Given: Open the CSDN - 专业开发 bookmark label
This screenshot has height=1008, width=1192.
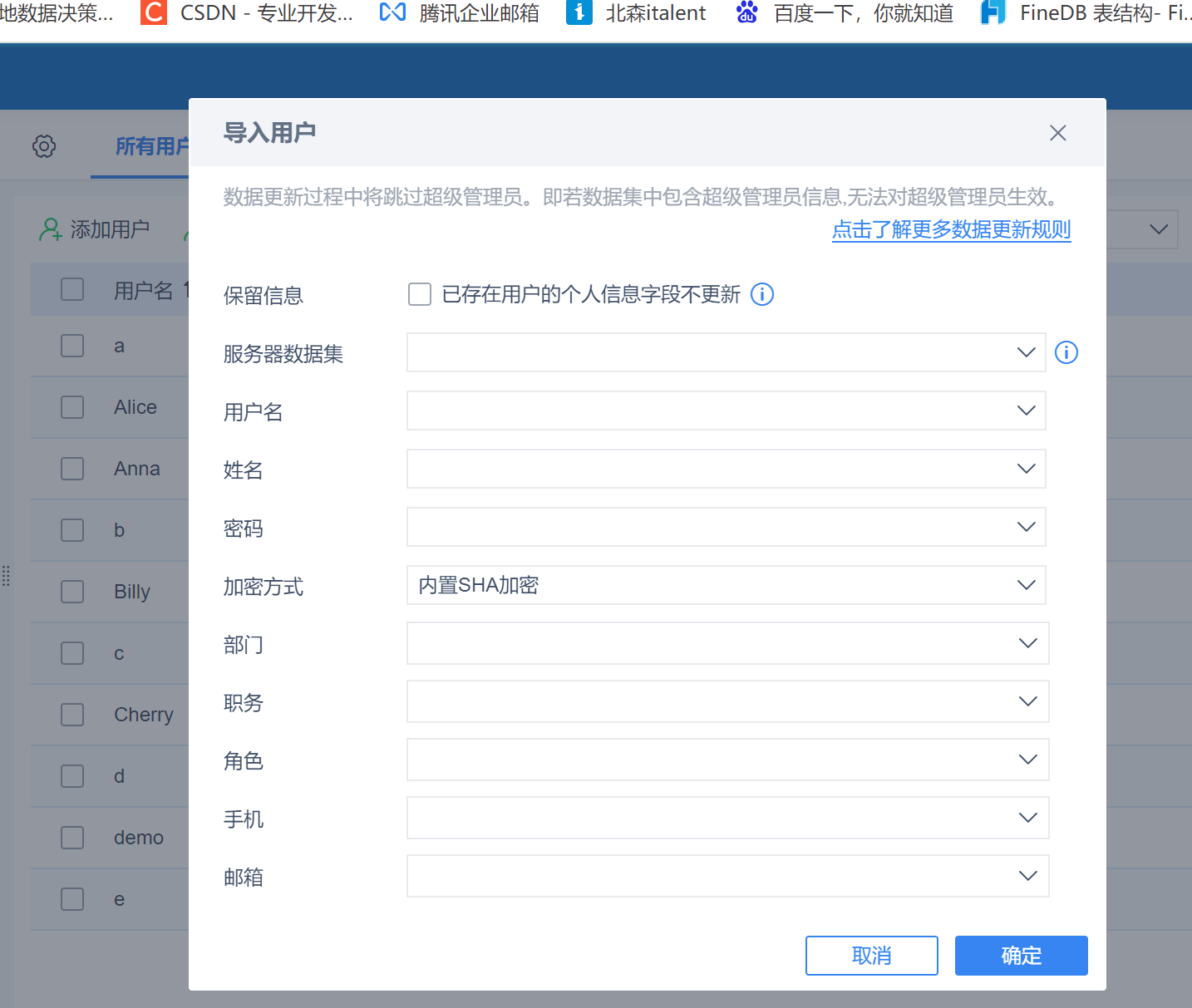Looking at the screenshot, I should tap(266, 12).
